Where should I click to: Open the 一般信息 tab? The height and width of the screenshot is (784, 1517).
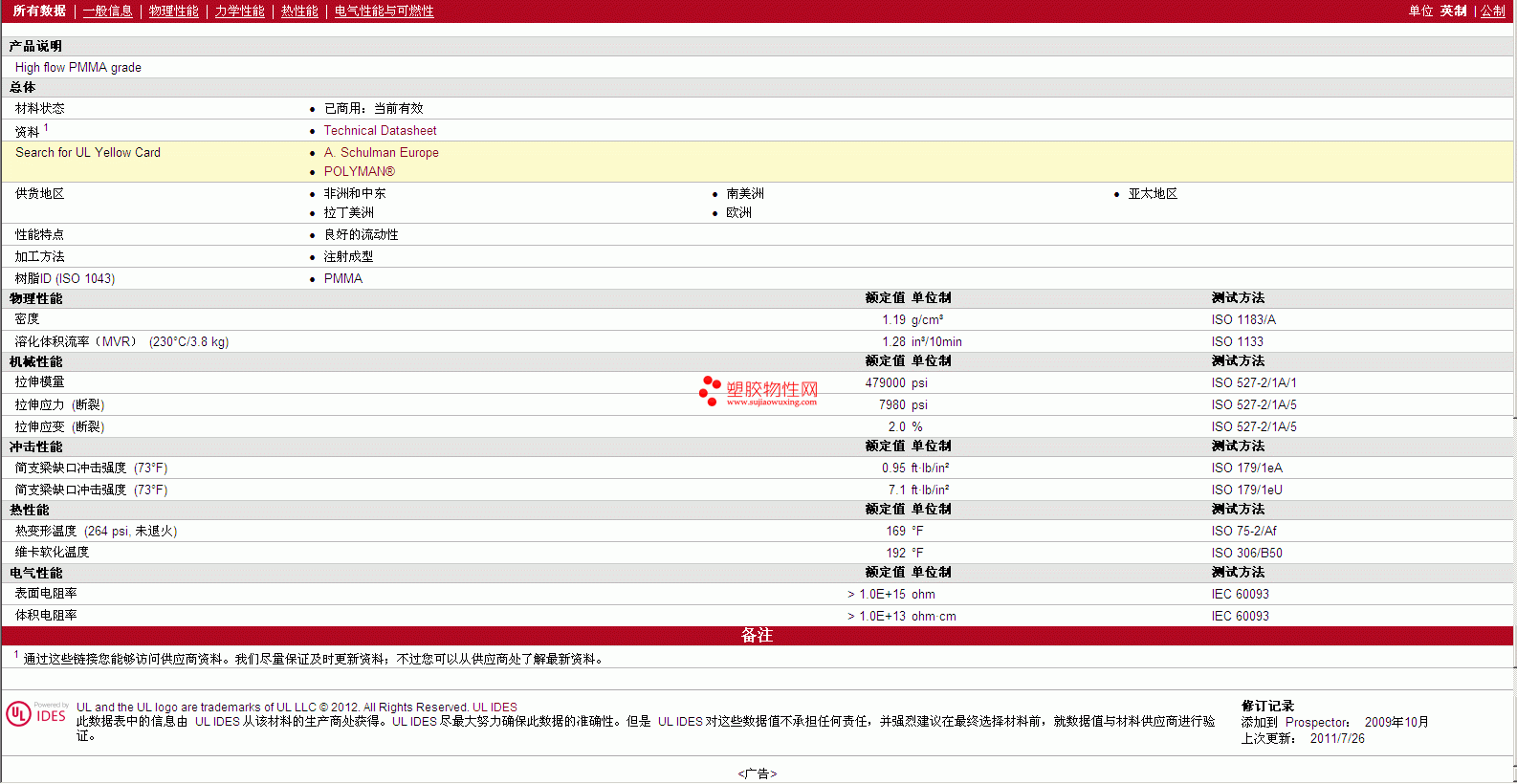click(x=107, y=11)
